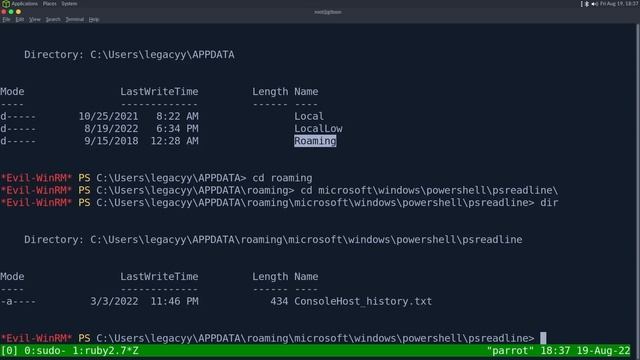This screenshot has width=640, height=360.
Task: Click the 18:37 19-Aug-22 tmux clock
Action: [585, 351]
